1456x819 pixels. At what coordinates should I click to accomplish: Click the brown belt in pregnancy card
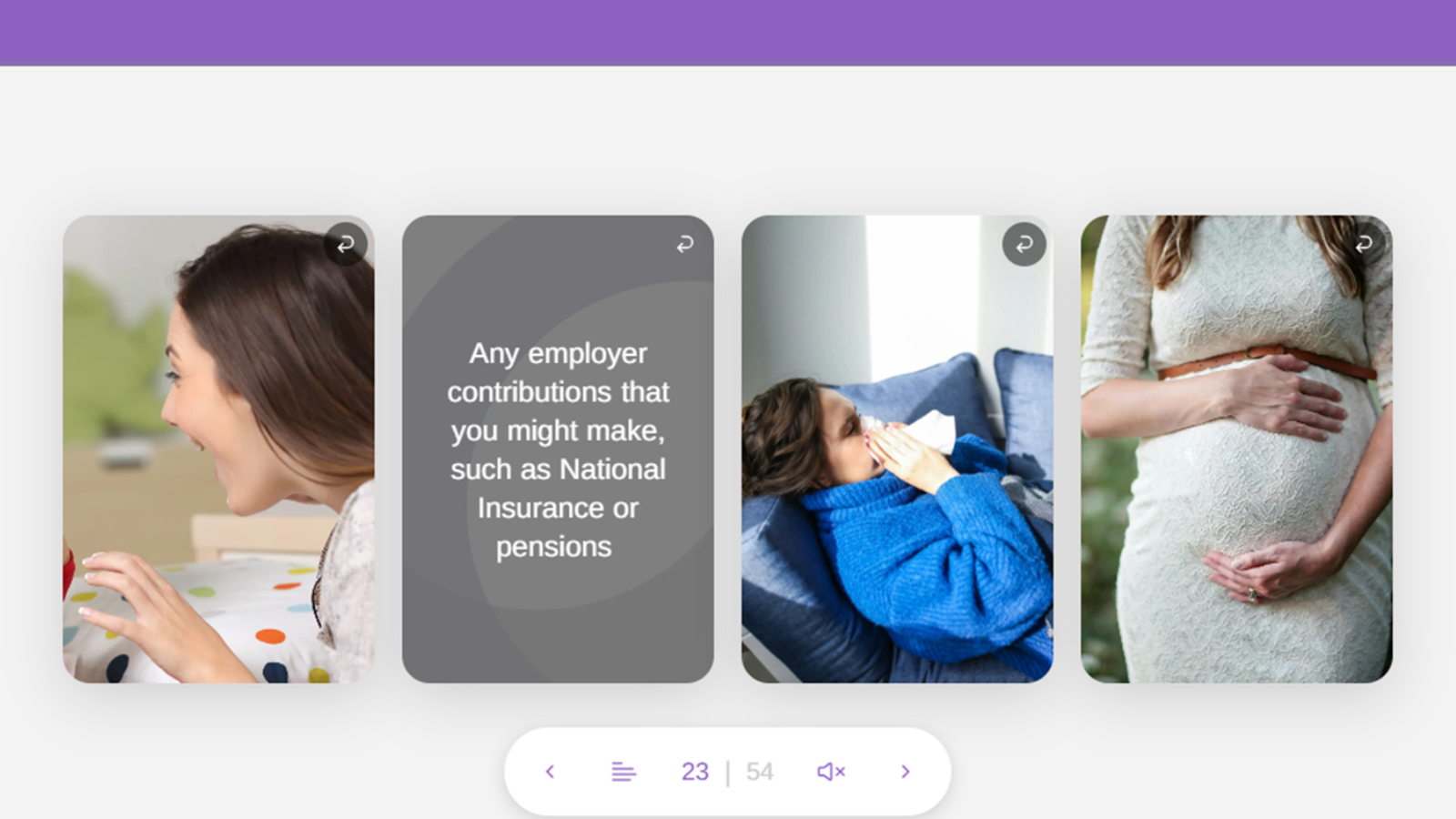pos(1265,362)
